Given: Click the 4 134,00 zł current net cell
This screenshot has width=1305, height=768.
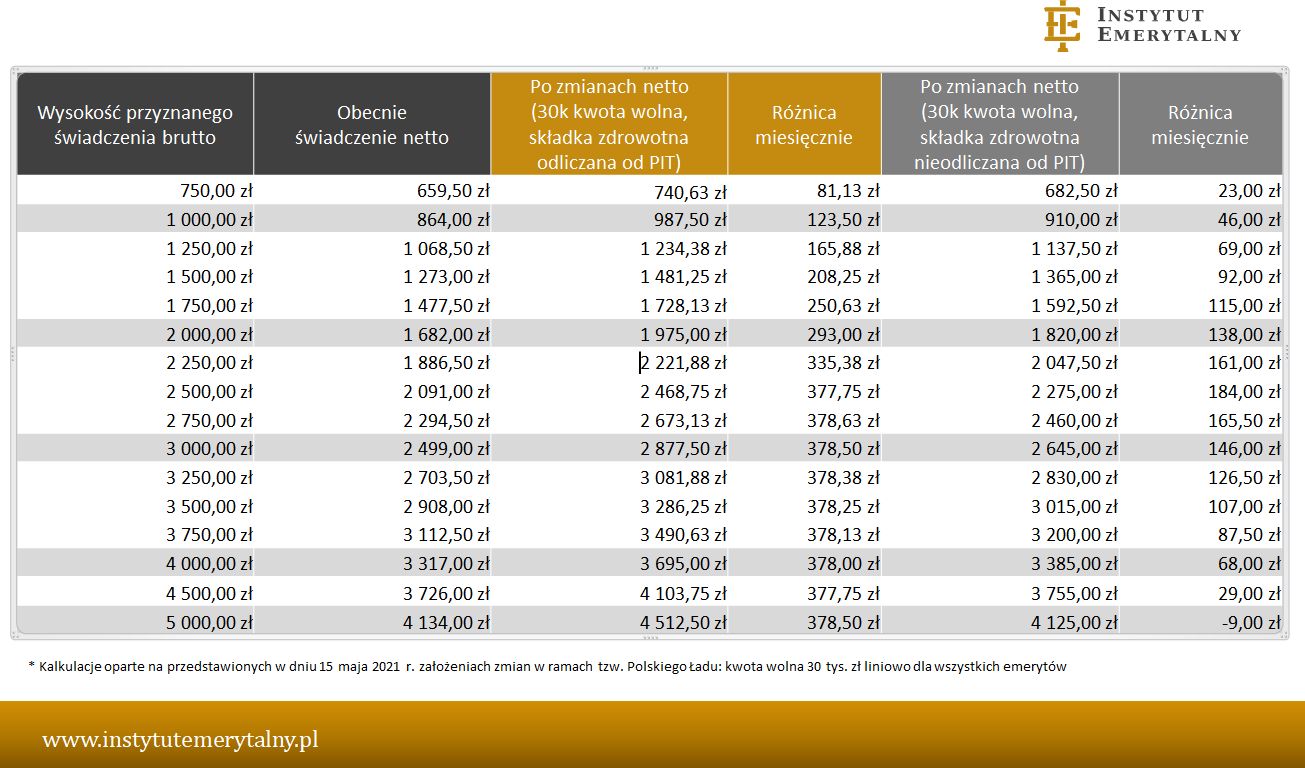Looking at the screenshot, I should click(446, 622).
